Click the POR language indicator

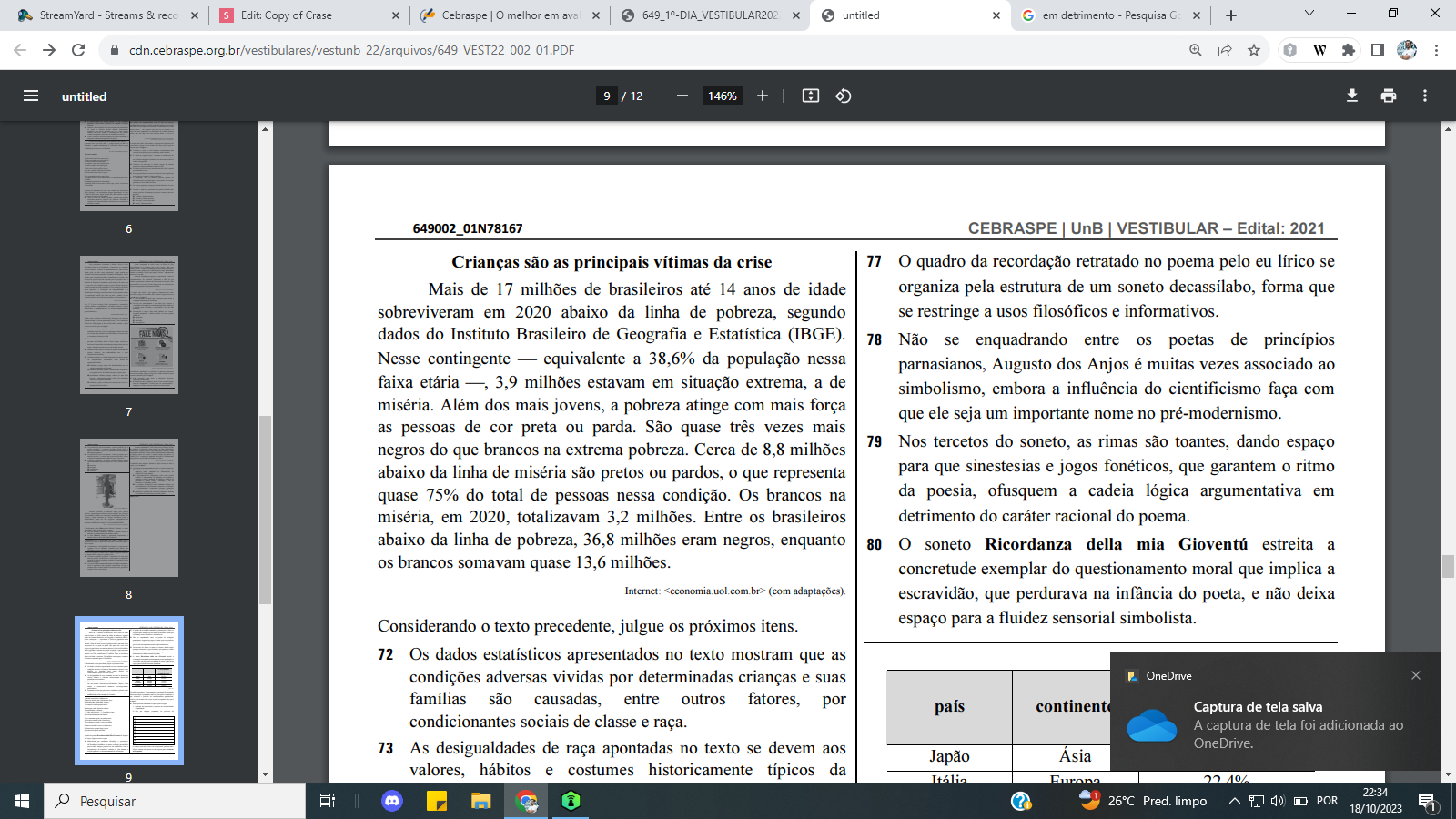(x=1327, y=801)
